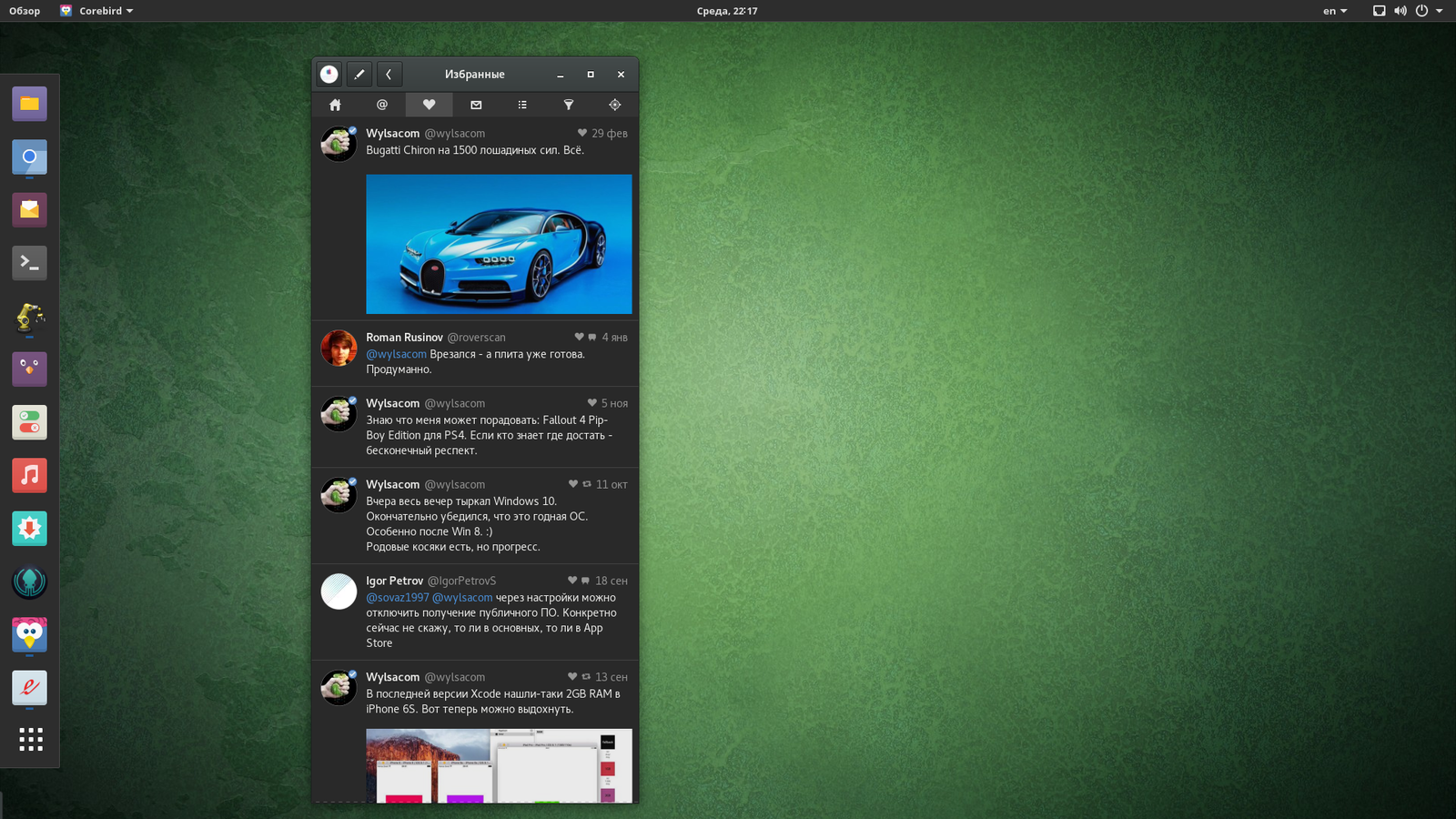Compose a new tweet with pencil button
The image size is (1456, 819).
[x=359, y=75]
